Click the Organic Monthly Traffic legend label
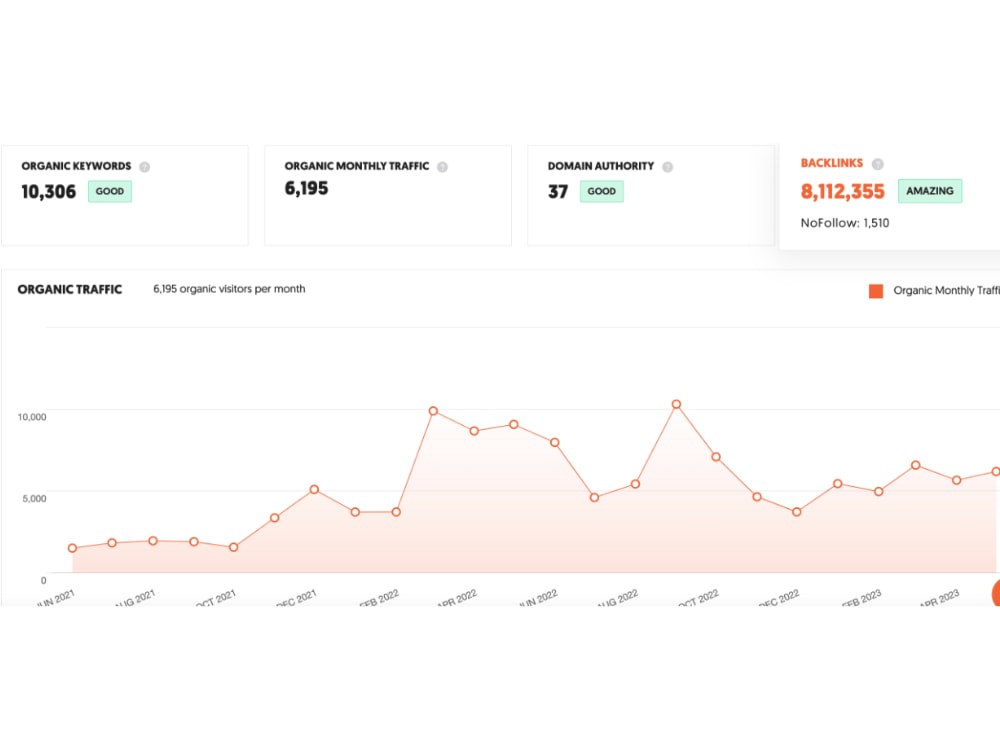1000x750 pixels. tap(946, 291)
